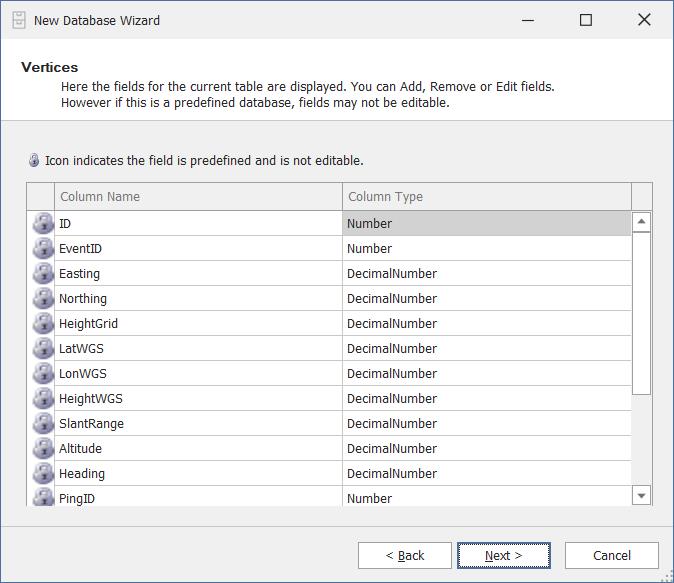Select the lock icon for Easting row

(43, 273)
